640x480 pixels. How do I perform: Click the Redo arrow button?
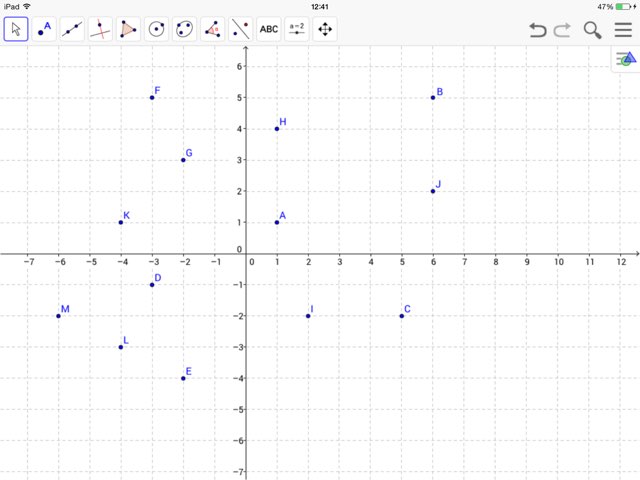(x=562, y=30)
